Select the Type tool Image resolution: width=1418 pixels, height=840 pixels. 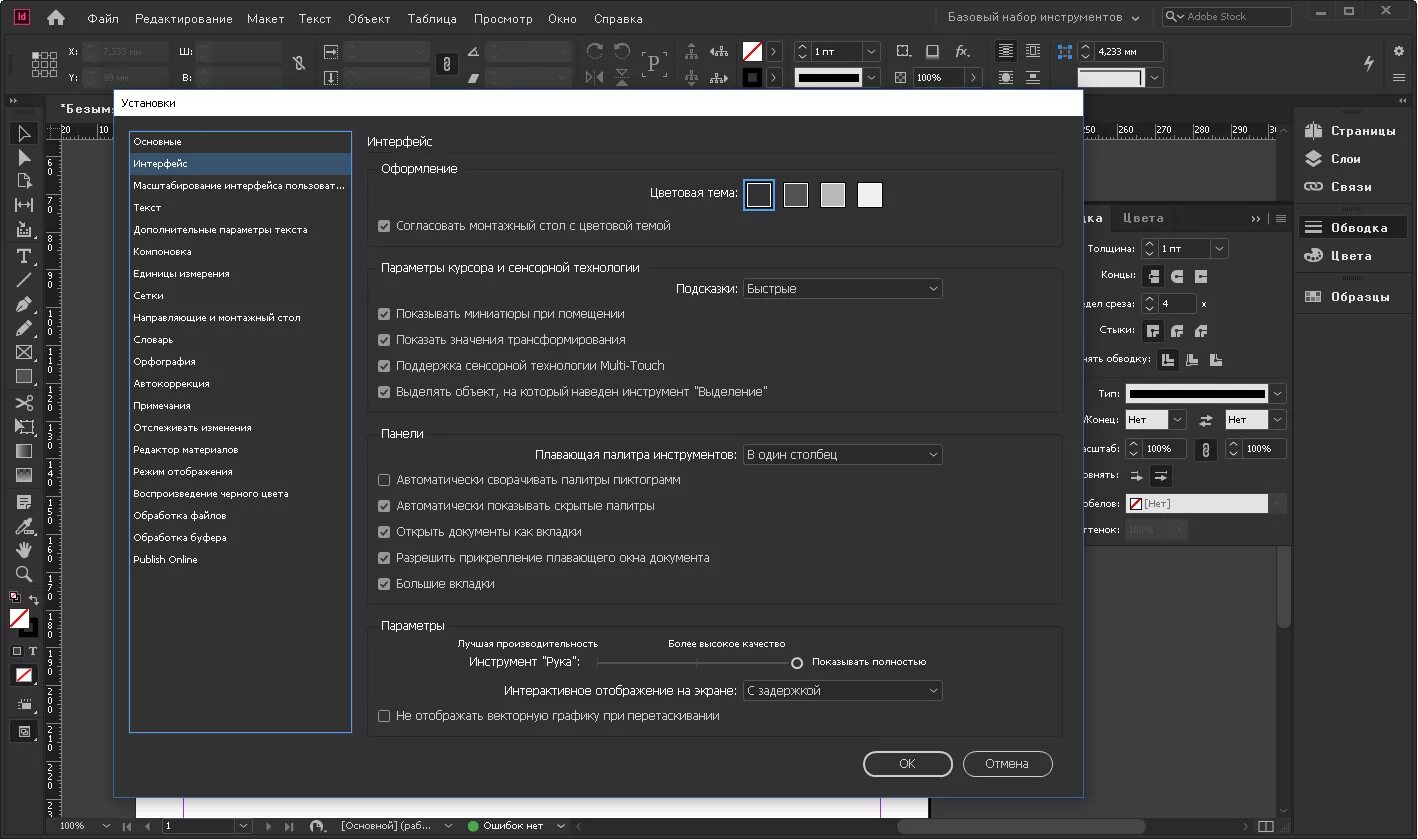[24, 256]
